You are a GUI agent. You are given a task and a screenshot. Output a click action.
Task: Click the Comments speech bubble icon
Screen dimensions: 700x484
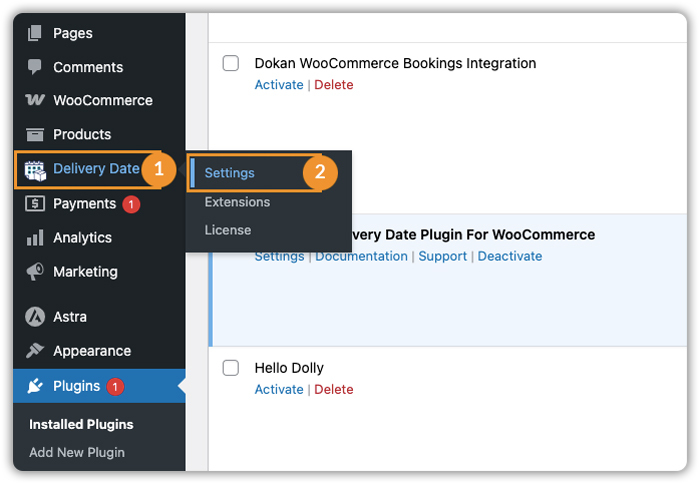pyautogui.click(x=35, y=67)
